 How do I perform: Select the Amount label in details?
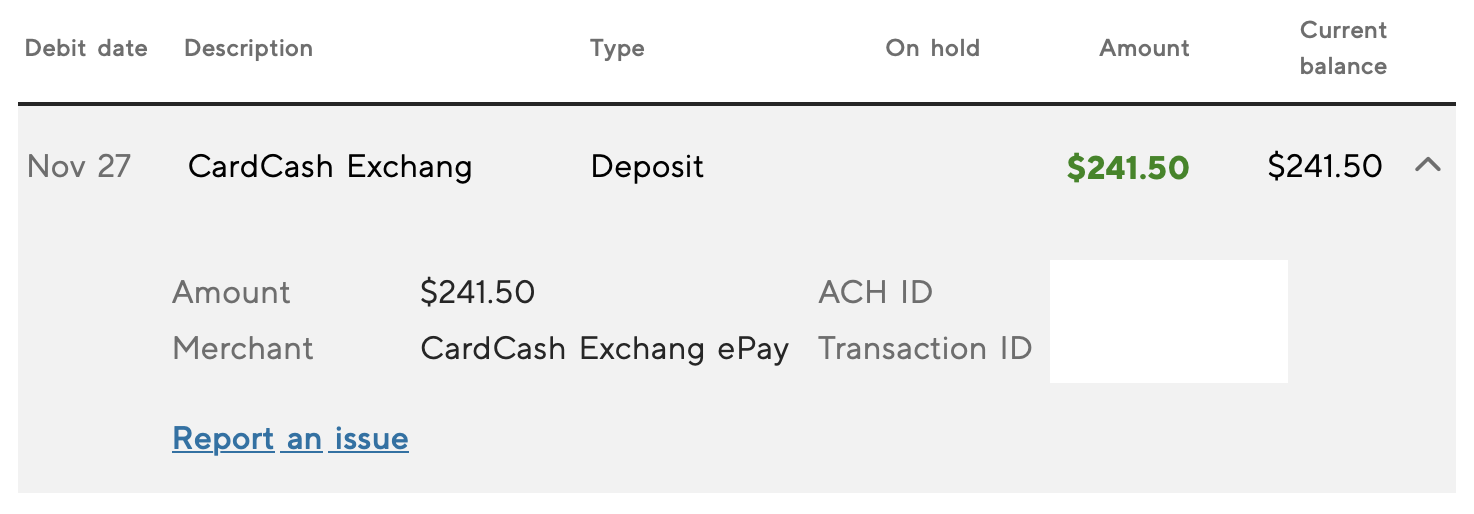(x=231, y=292)
